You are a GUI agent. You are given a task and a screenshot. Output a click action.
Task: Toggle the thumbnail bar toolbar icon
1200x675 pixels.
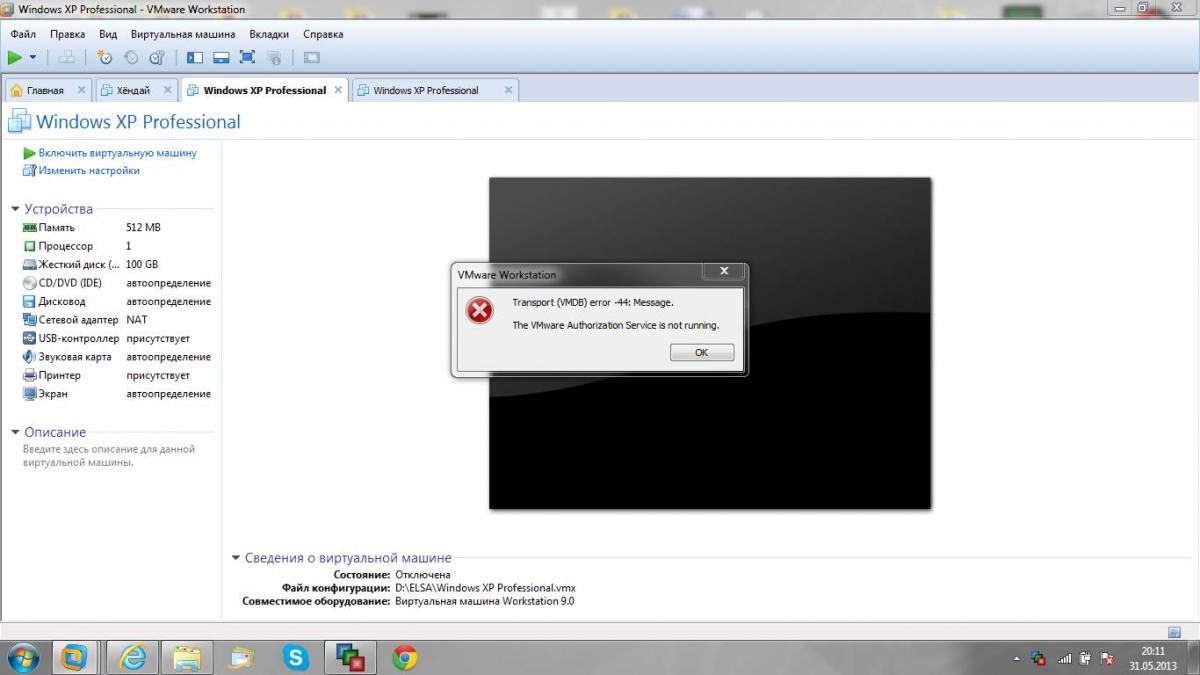tap(221, 58)
